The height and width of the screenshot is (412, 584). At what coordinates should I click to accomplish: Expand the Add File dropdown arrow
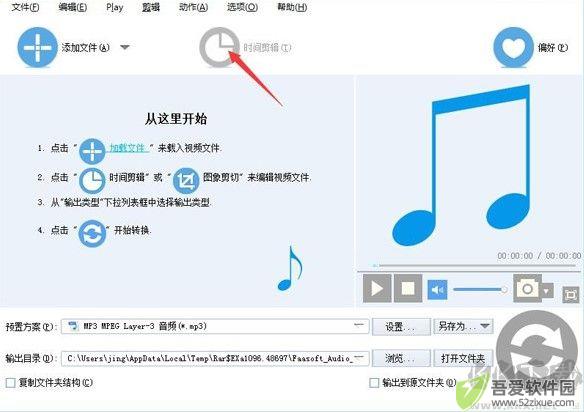click(125, 47)
